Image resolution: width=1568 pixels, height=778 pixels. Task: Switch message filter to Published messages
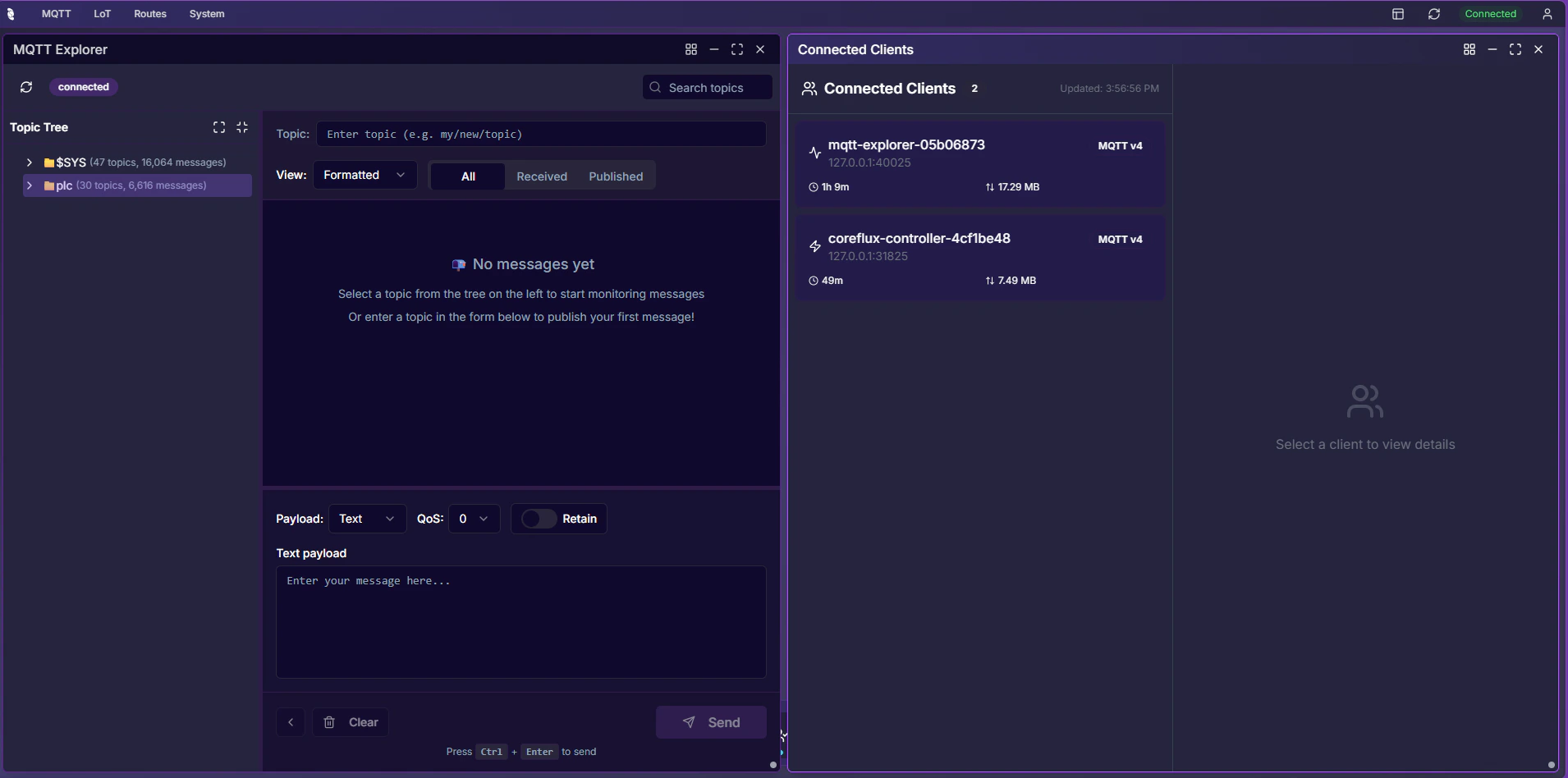(617, 176)
